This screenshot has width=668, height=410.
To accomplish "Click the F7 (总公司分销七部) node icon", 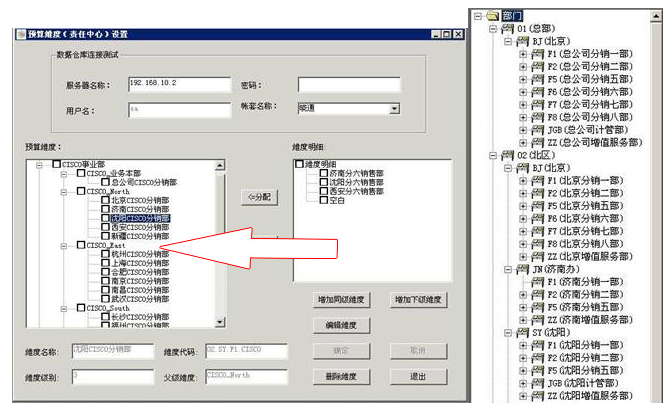I will pyautogui.click(x=538, y=104).
